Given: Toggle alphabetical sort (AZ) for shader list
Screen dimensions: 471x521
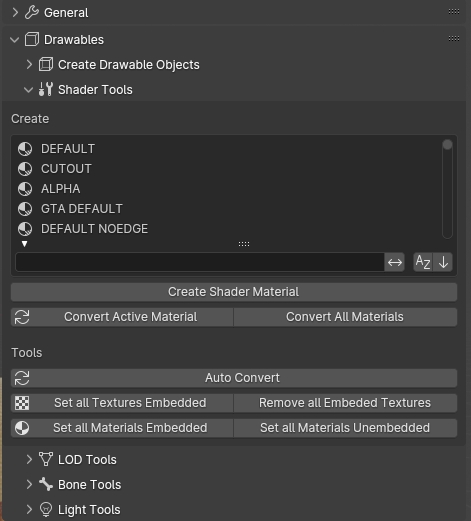Looking at the screenshot, I should [423, 262].
